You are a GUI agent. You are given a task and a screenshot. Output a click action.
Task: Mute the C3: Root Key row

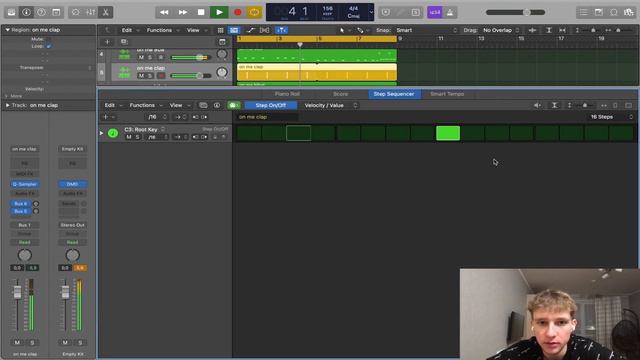click(x=129, y=137)
